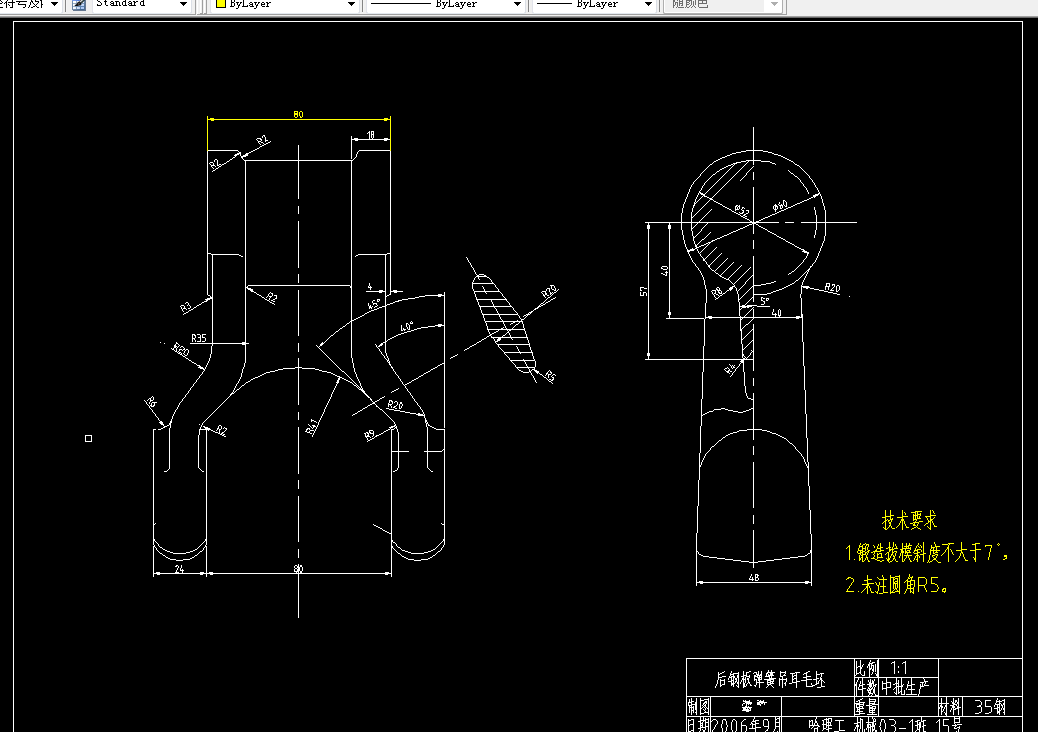Click the hatched oval section view
Viewport: 1038px width, 732px height.
tap(503, 323)
